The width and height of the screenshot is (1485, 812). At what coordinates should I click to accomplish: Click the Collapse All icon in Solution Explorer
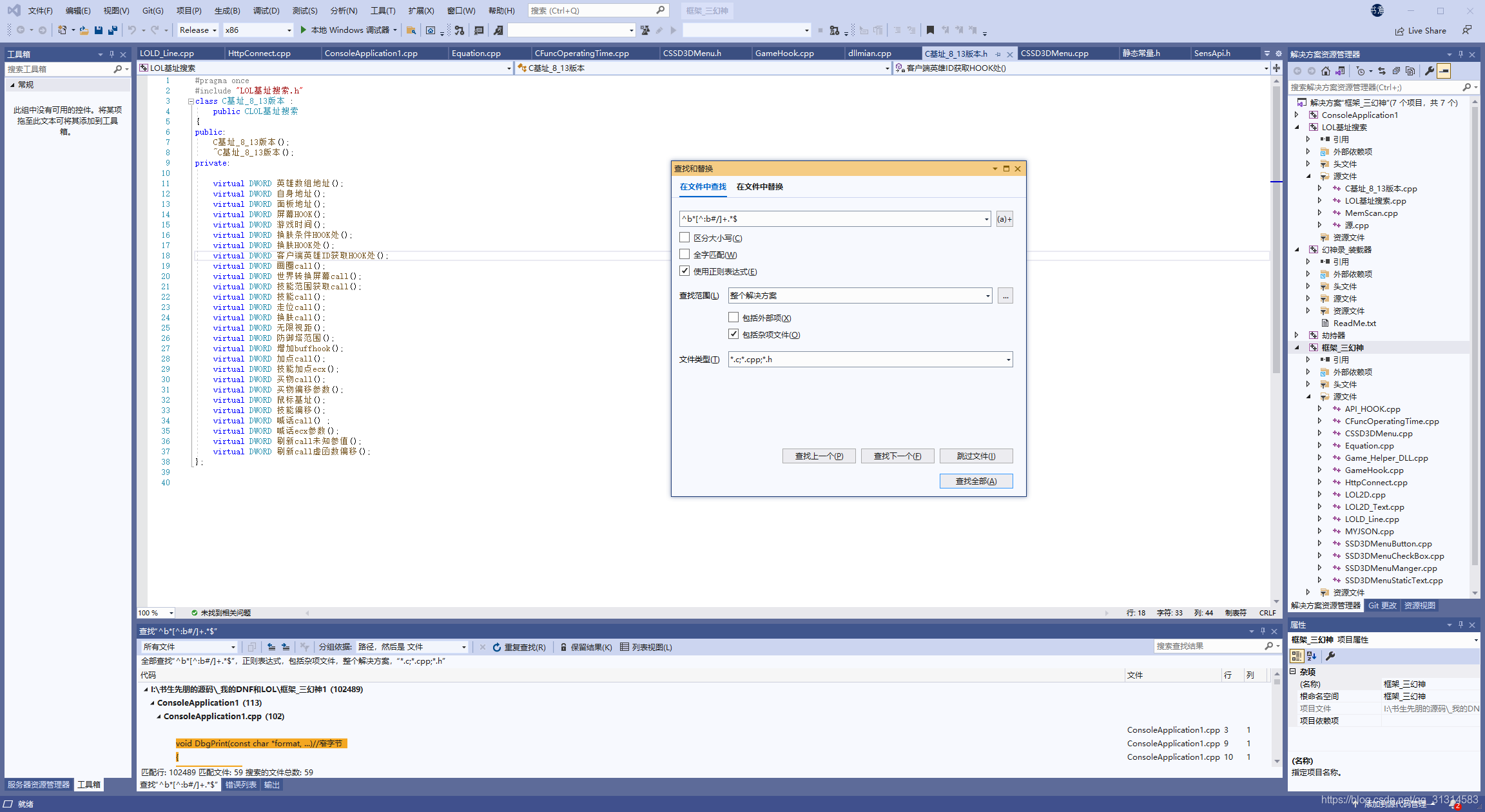point(1396,71)
